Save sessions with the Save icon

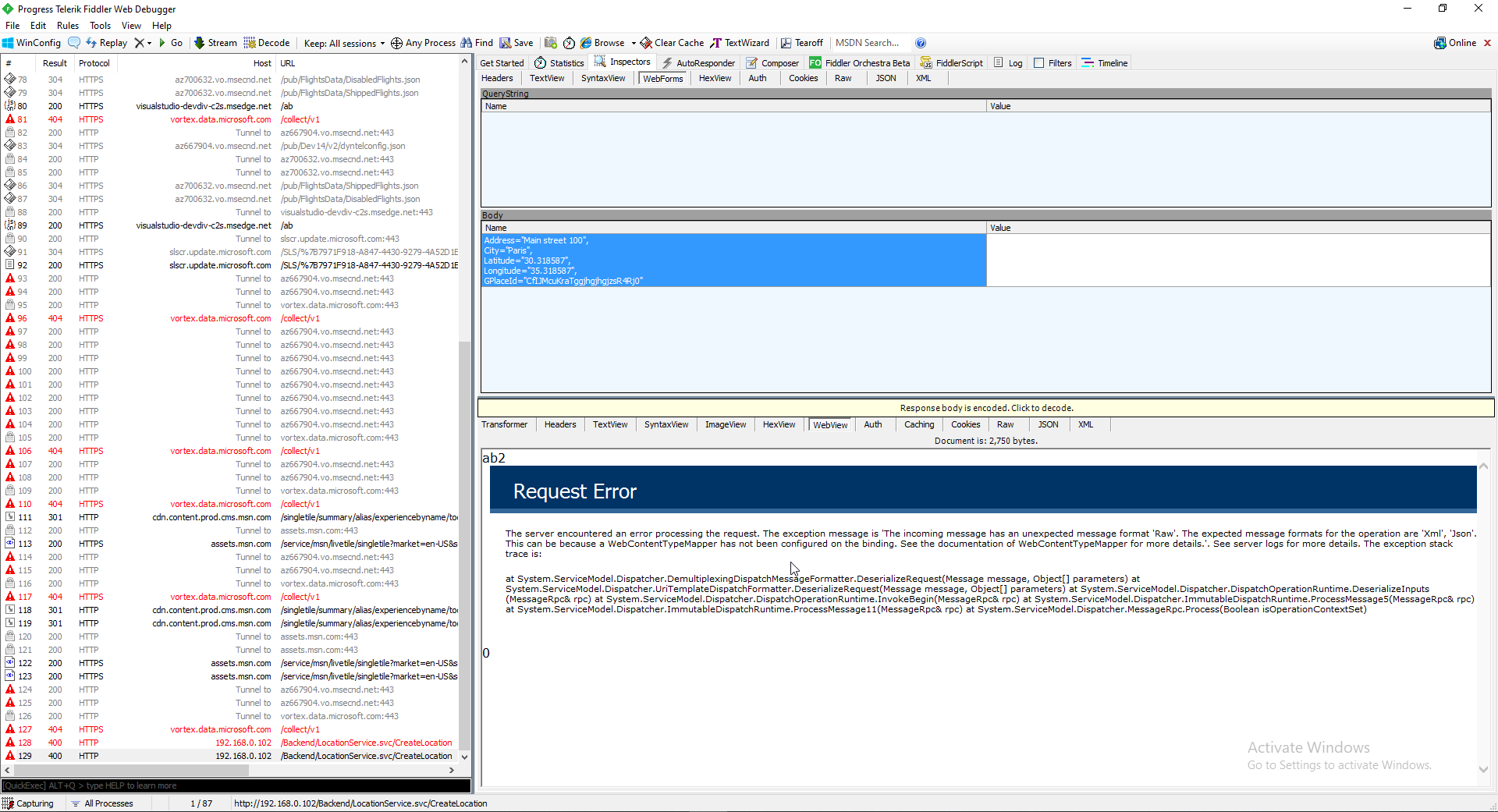pos(516,43)
